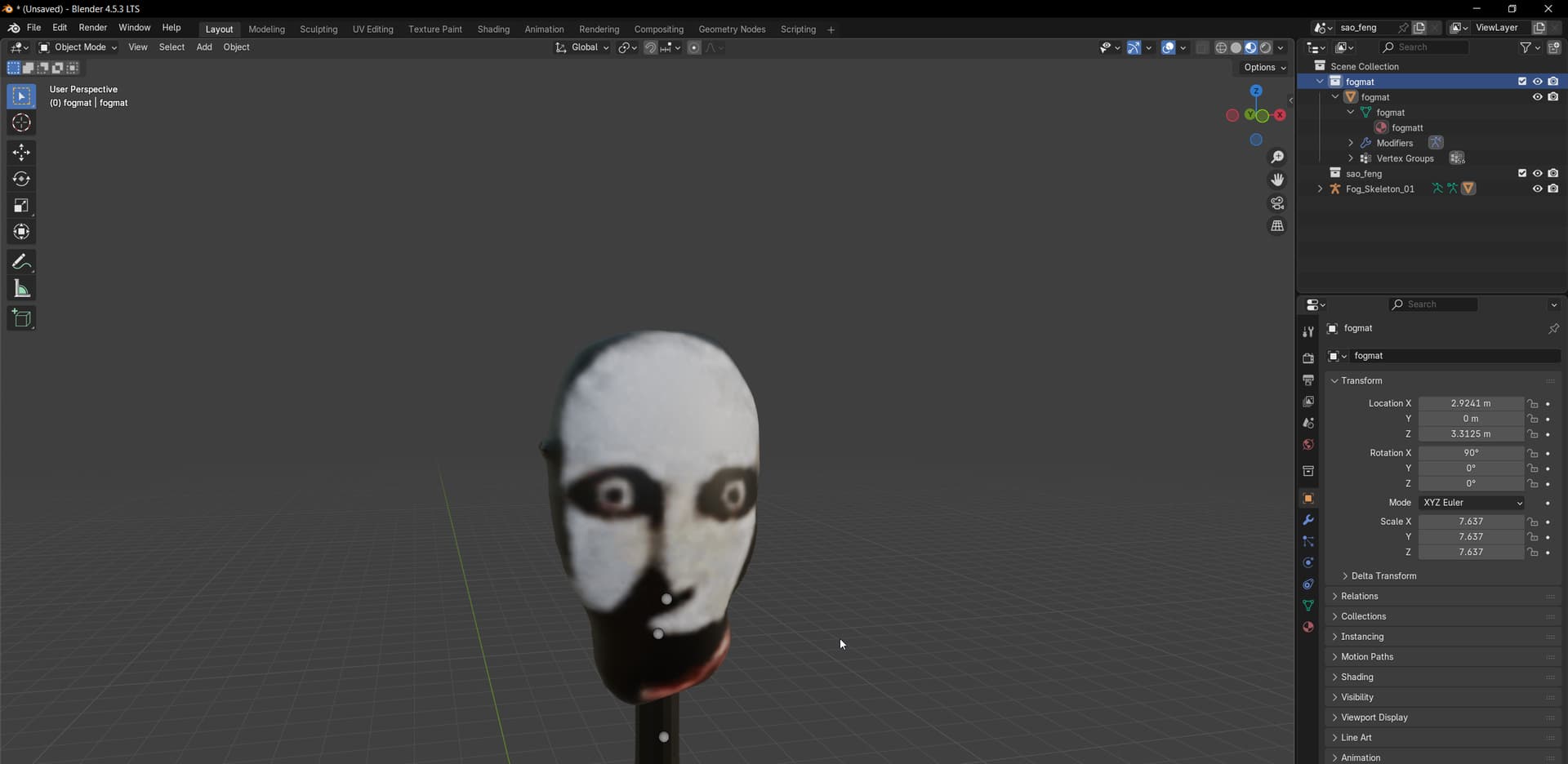Activate the Rotate tool
The height and width of the screenshot is (764, 1568).
coord(21,180)
